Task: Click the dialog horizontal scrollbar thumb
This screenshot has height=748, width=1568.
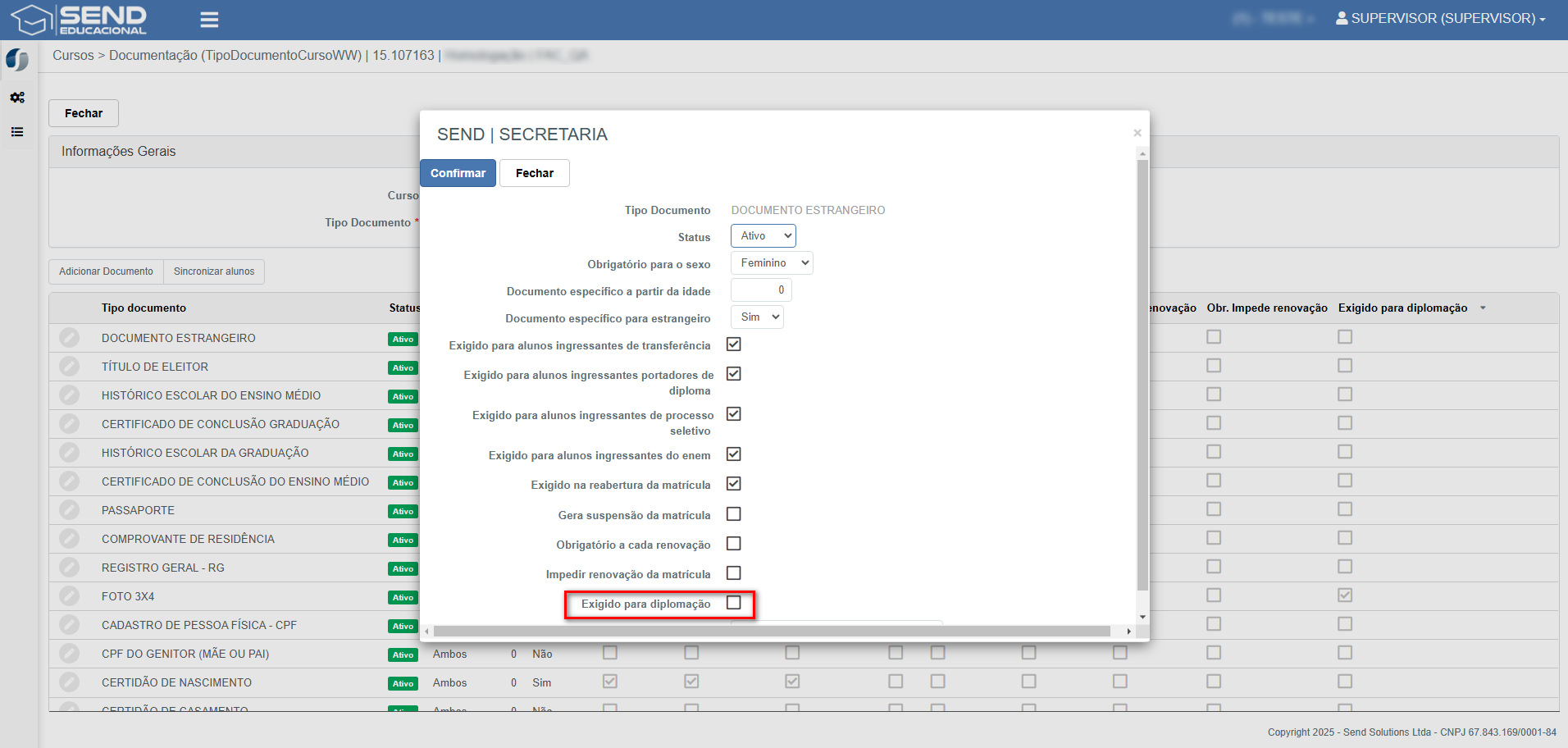Action: [x=772, y=632]
